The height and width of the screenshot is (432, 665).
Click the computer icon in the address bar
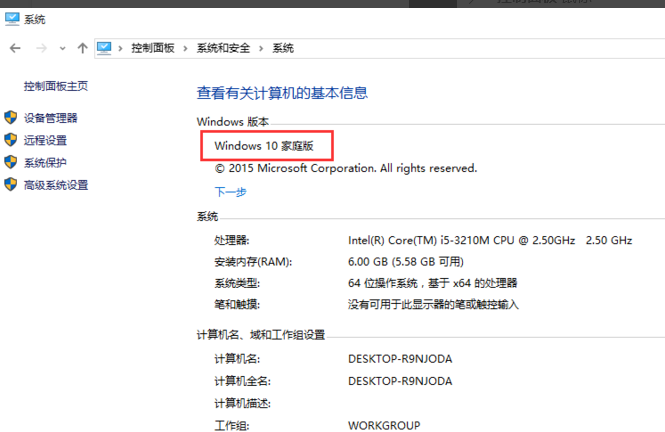(x=105, y=48)
